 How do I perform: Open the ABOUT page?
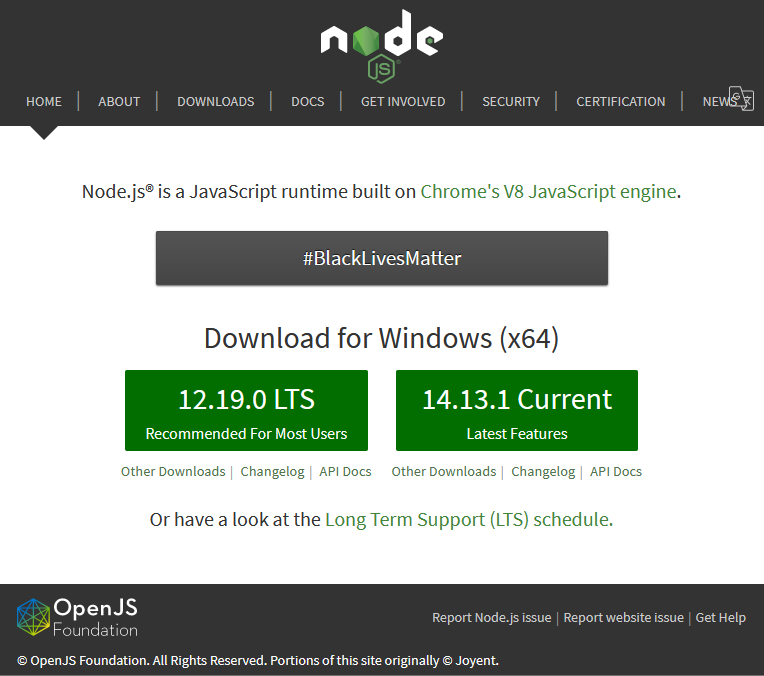coord(119,101)
